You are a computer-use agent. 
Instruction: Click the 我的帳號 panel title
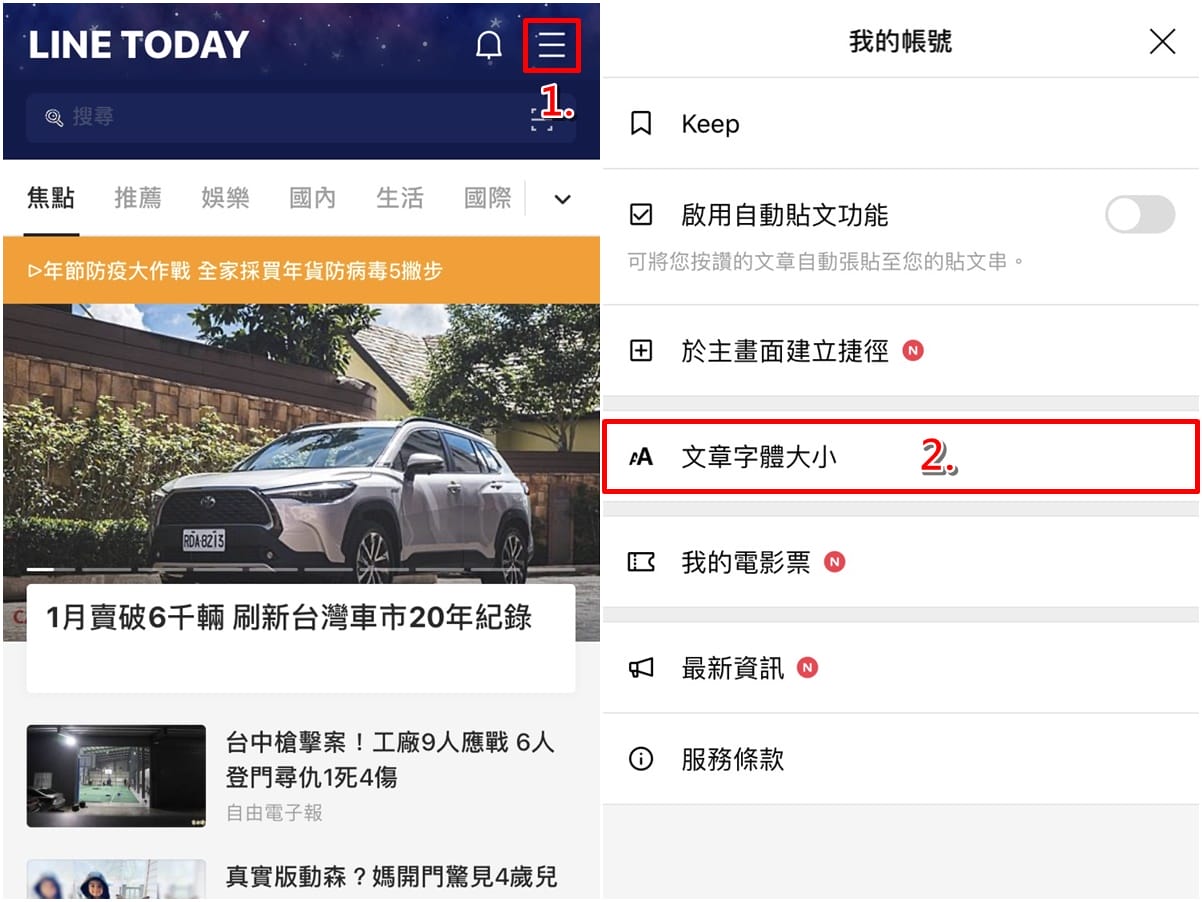[x=900, y=41]
